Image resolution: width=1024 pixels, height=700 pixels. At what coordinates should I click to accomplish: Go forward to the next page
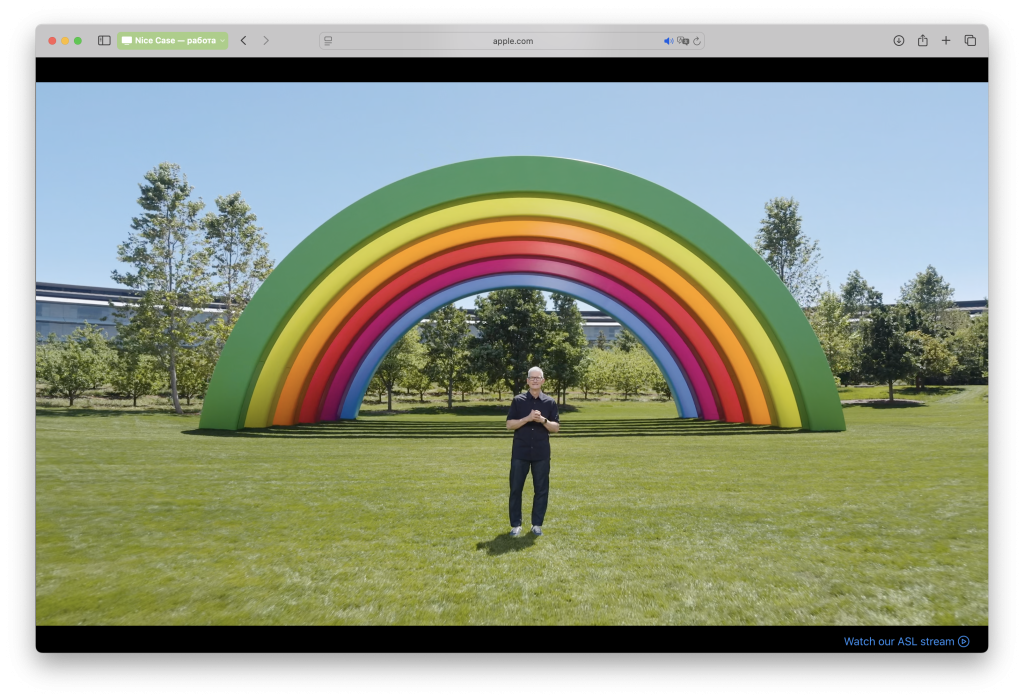click(266, 40)
